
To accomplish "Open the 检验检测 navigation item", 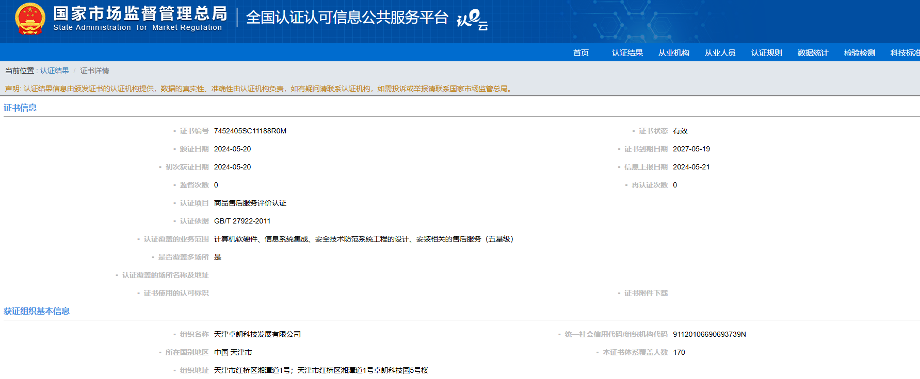I will (860, 53).
